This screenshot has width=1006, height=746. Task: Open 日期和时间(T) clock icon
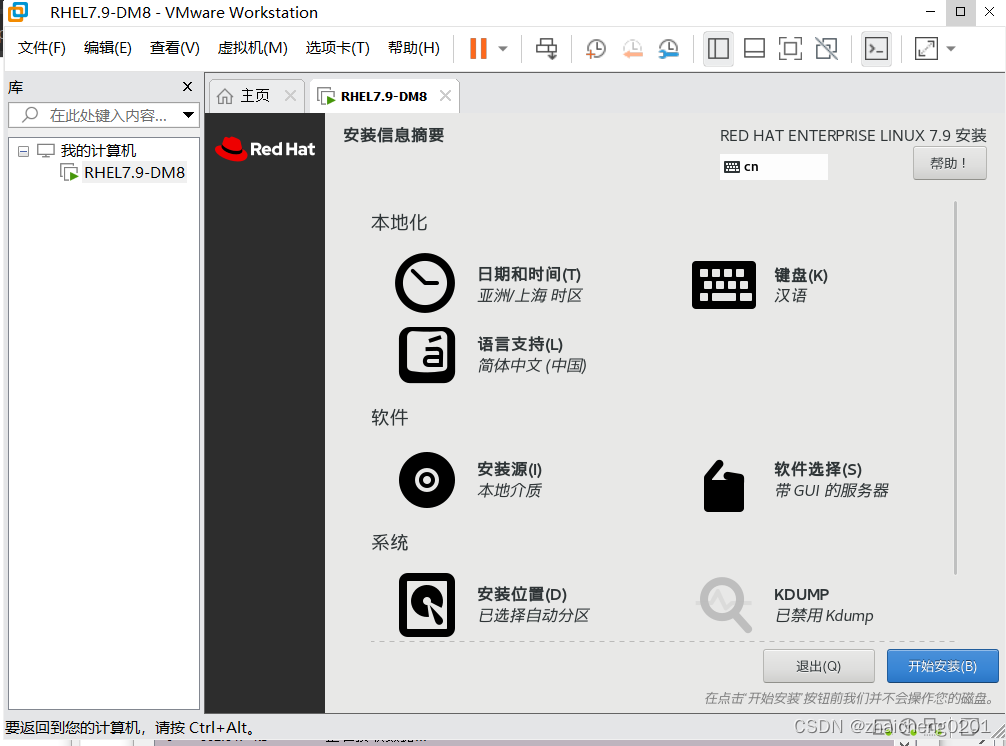[x=425, y=283]
